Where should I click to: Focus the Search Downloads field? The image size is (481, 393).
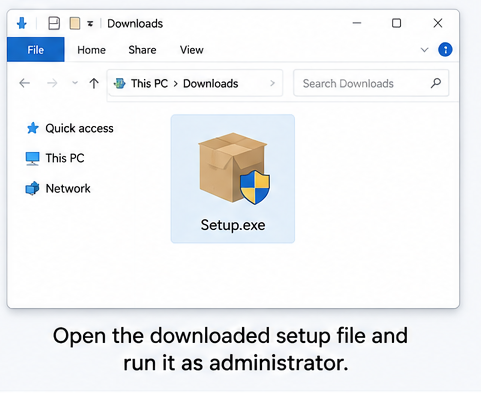coord(371,83)
